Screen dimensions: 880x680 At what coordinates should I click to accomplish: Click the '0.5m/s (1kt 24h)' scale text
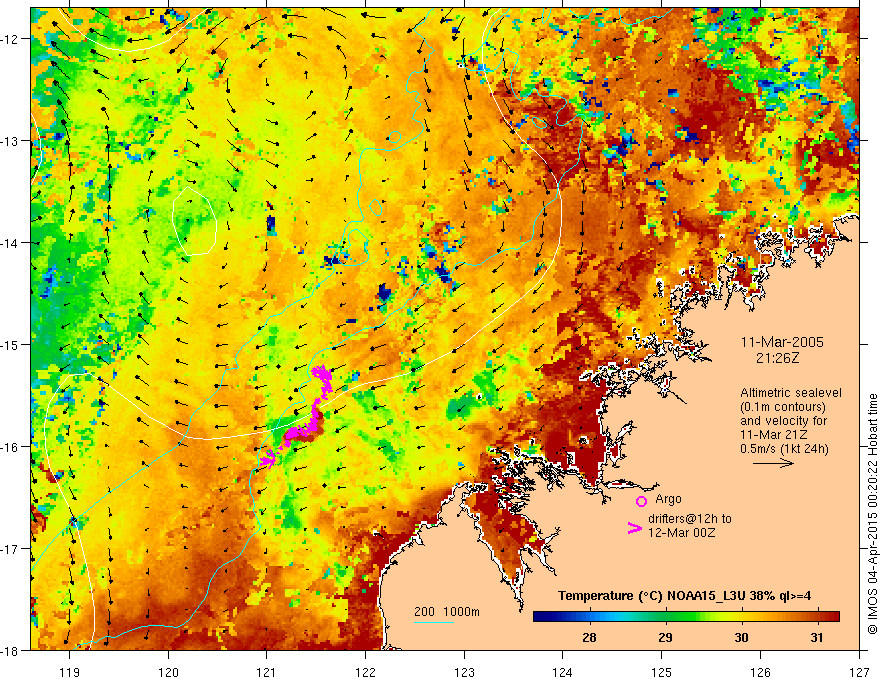[x=785, y=449]
